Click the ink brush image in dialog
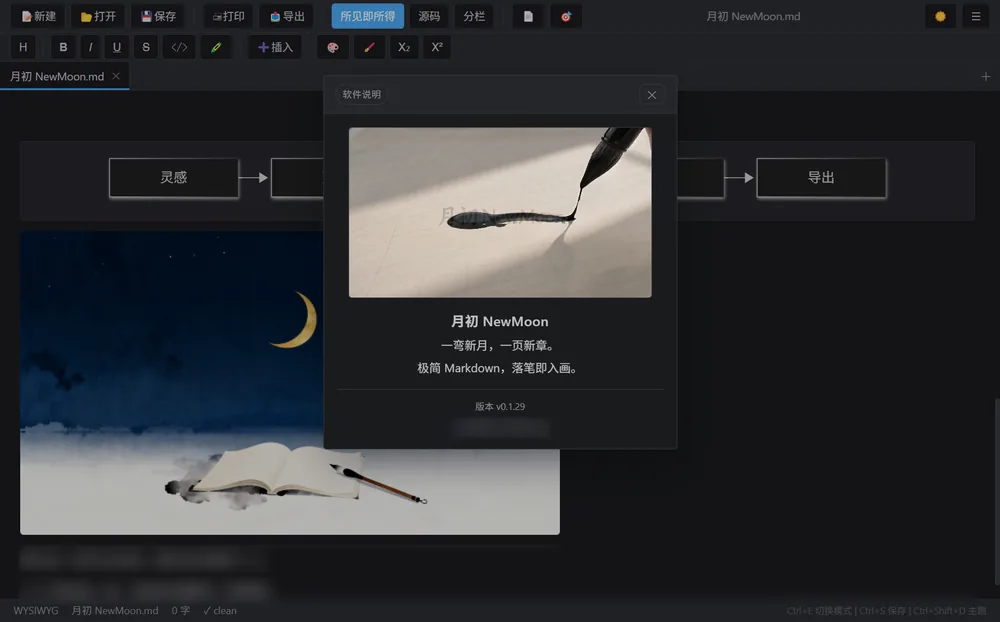 500,212
